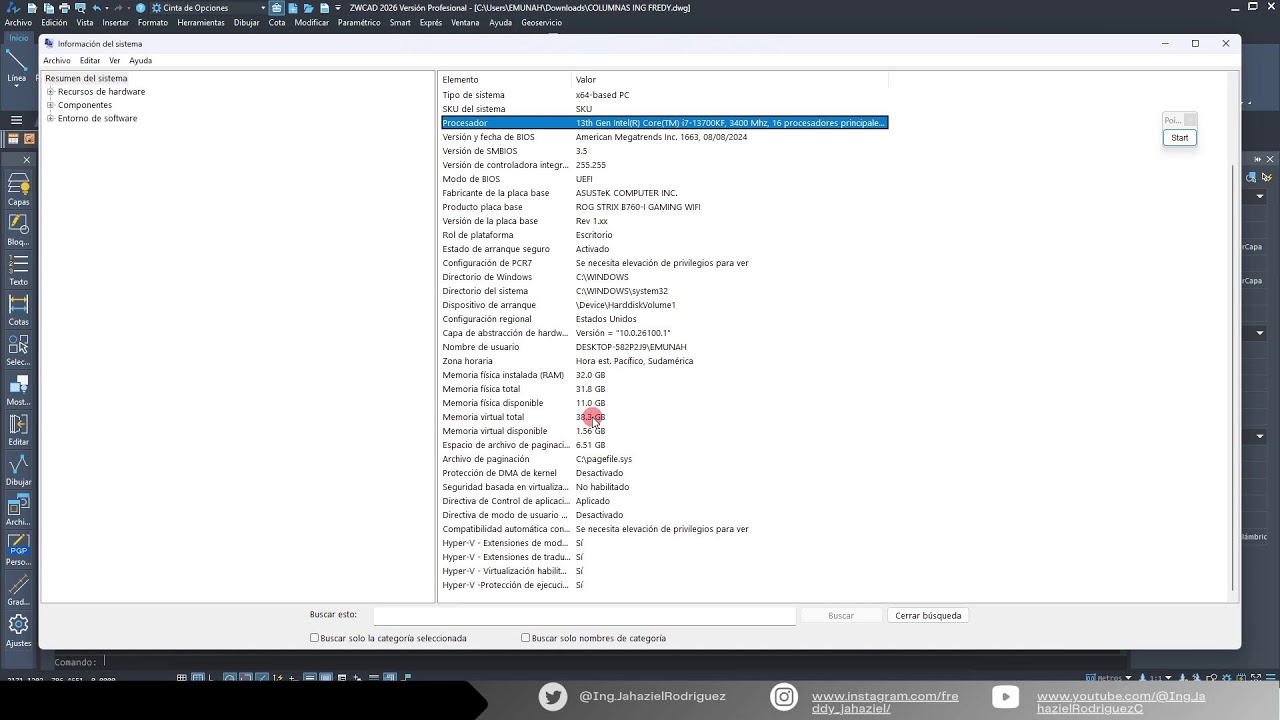This screenshot has width=1280, height=720.
Task: Open the Selec... selection tool
Action: pyautogui.click(x=18, y=349)
